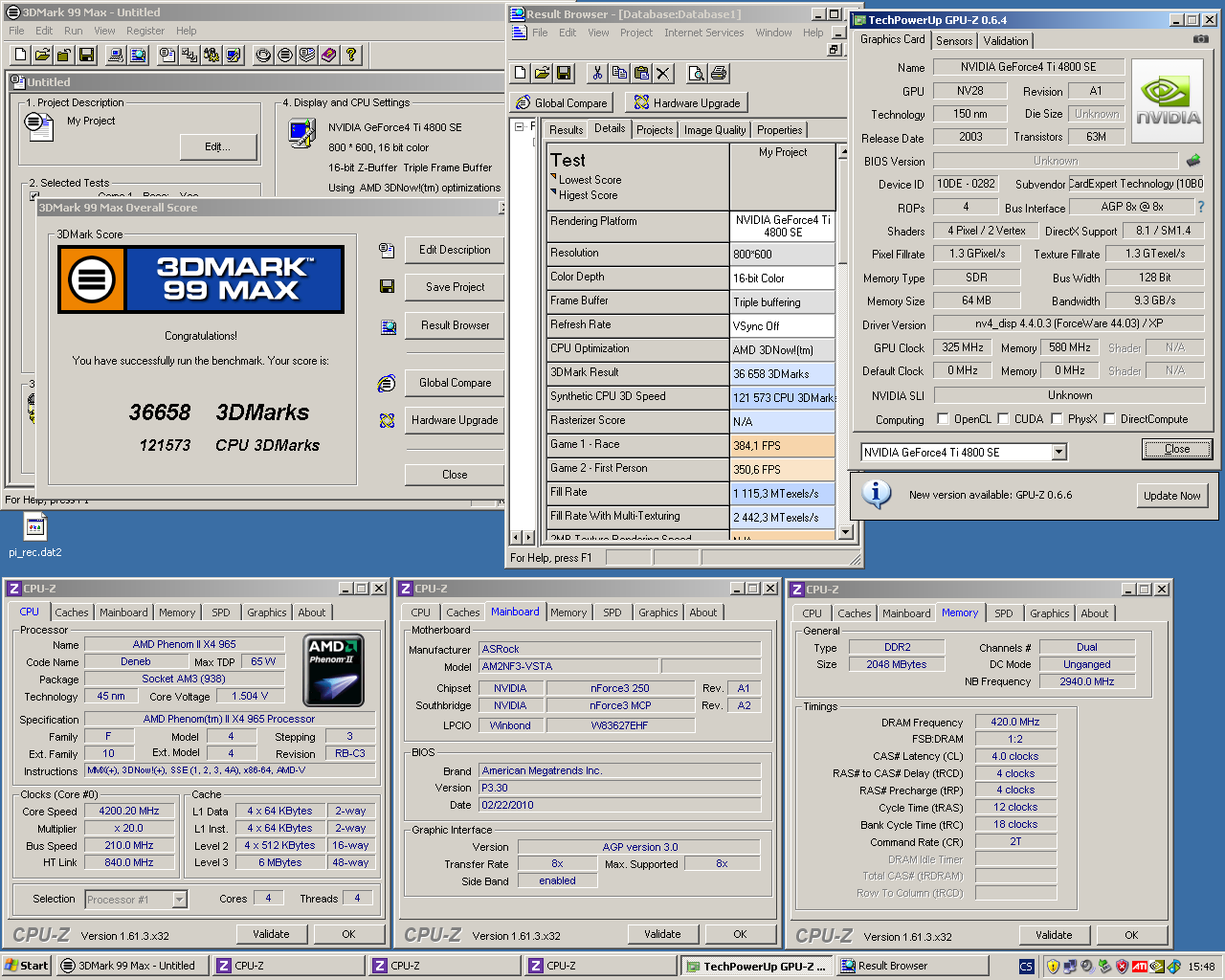Click the info icon in GPU-Z update notice
Viewport: 1225px width, 980px height.
(x=877, y=494)
